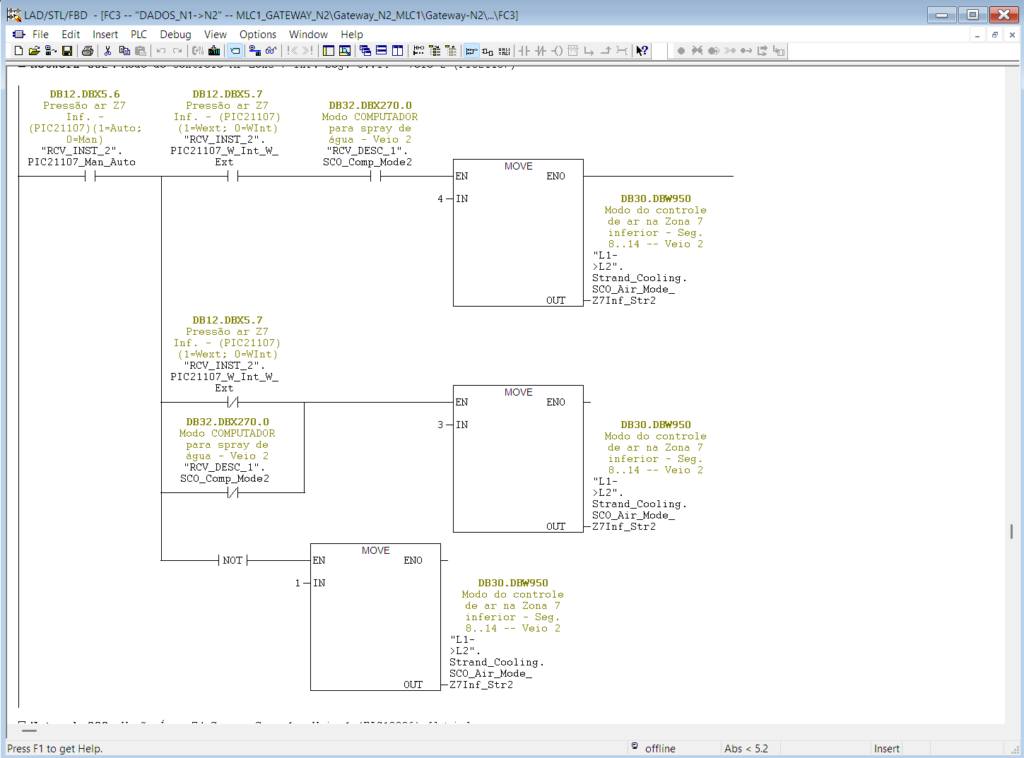Viewport: 1024px width, 758px height.
Task: Insert normally closed contact icon
Action: (540, 51)
